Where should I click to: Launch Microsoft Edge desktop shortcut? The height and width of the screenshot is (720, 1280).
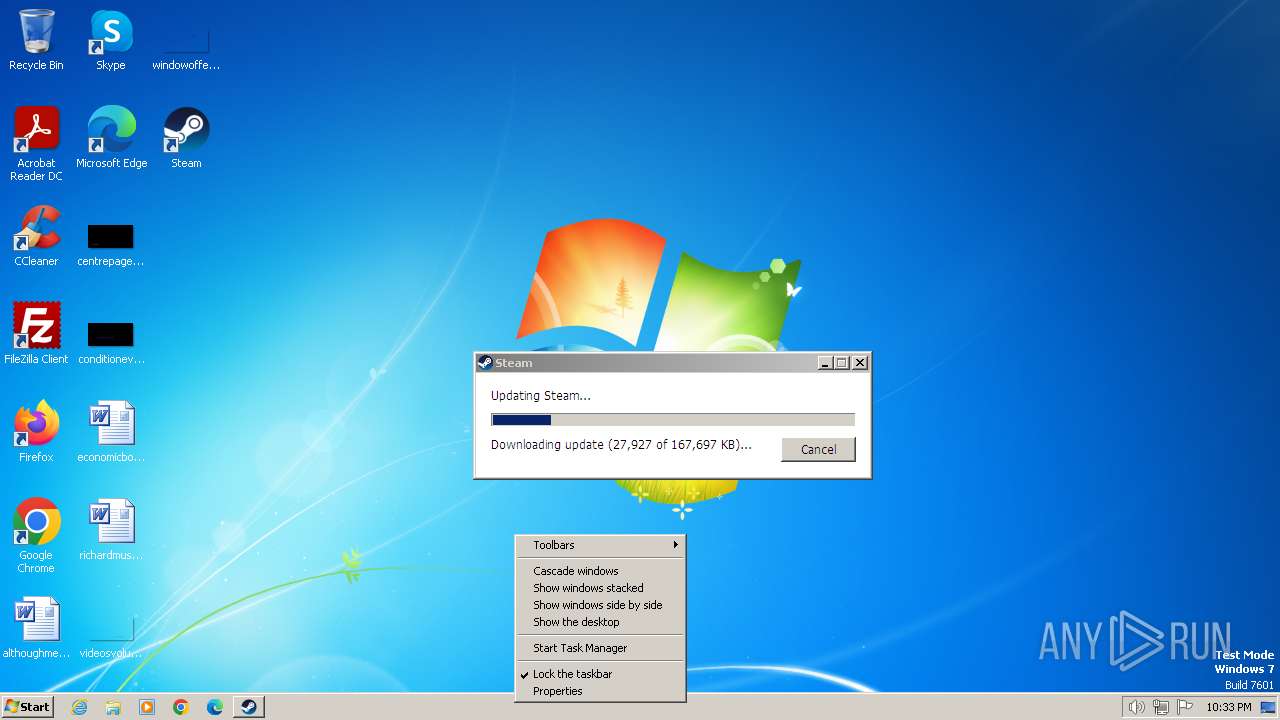[111, 138]
